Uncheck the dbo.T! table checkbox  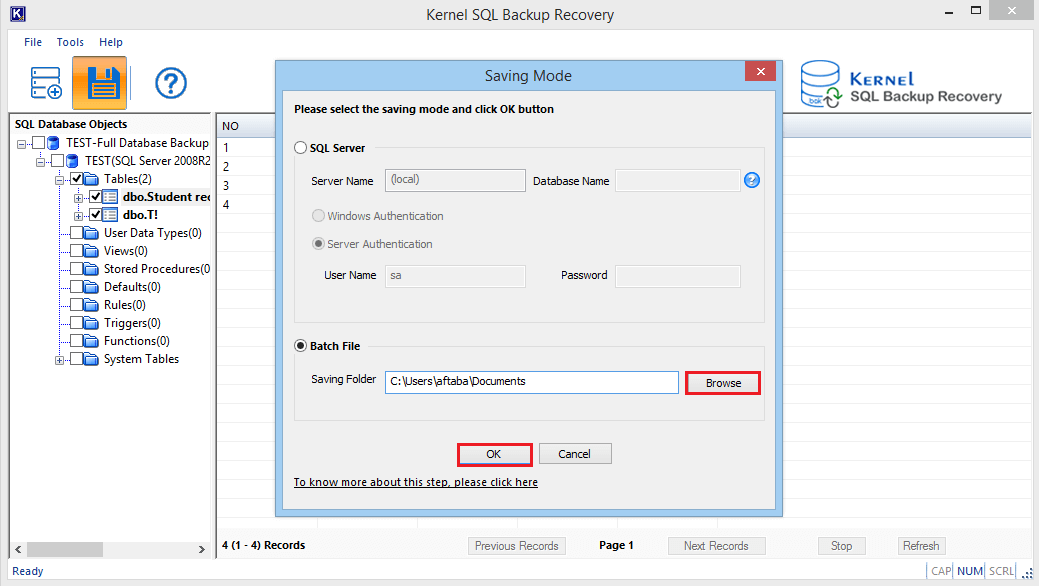96,215
